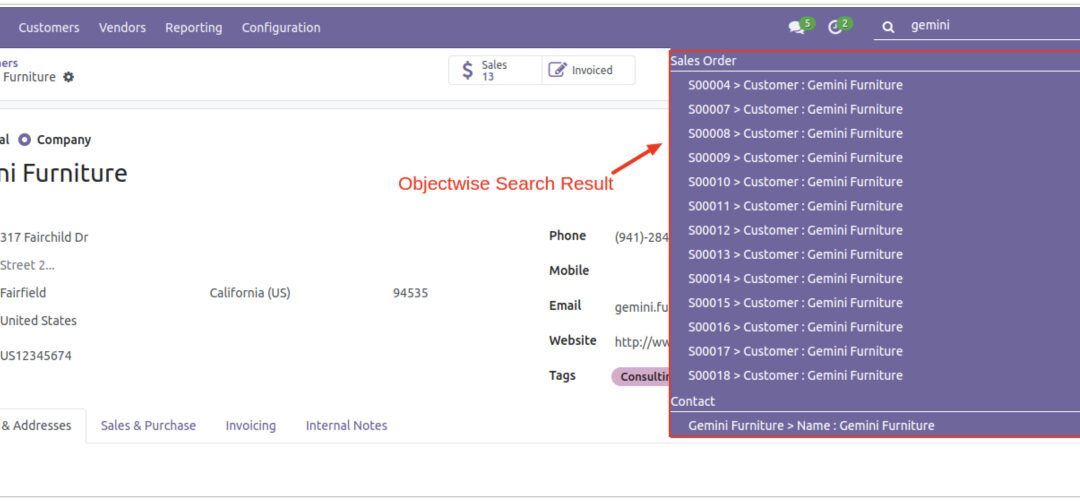
Task: Click the Invoiced stat button
Action: 588,70
